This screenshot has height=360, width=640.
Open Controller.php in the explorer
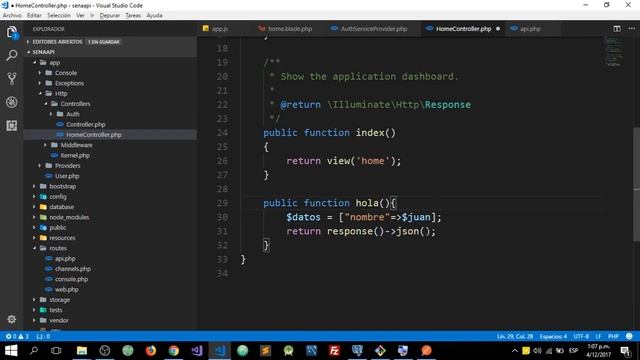click(85, 124)
